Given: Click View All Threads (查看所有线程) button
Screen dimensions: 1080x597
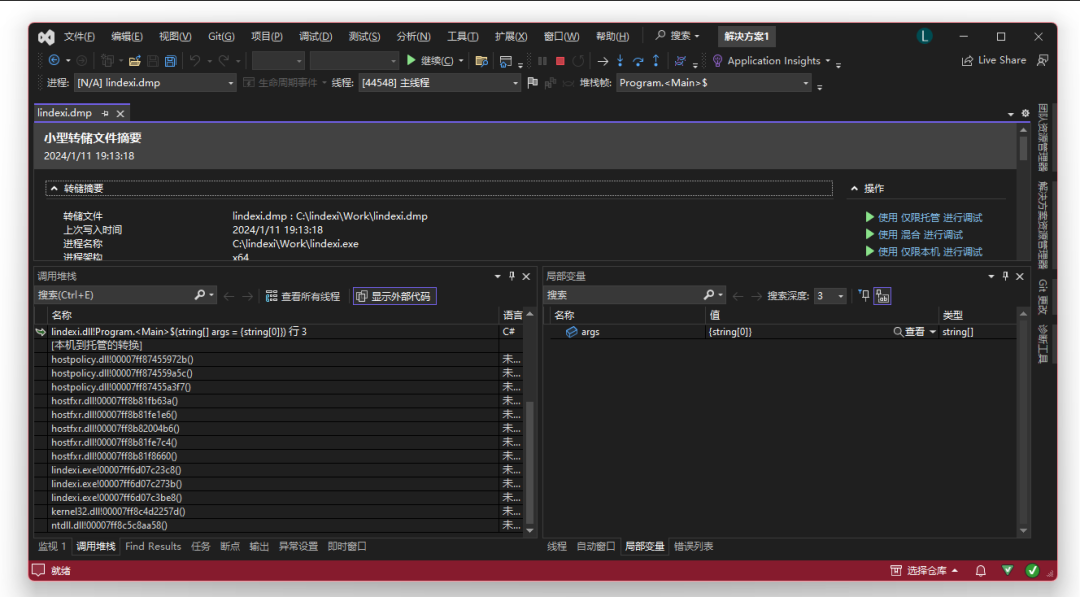Looking at the screenshot, I should (303, 296).
